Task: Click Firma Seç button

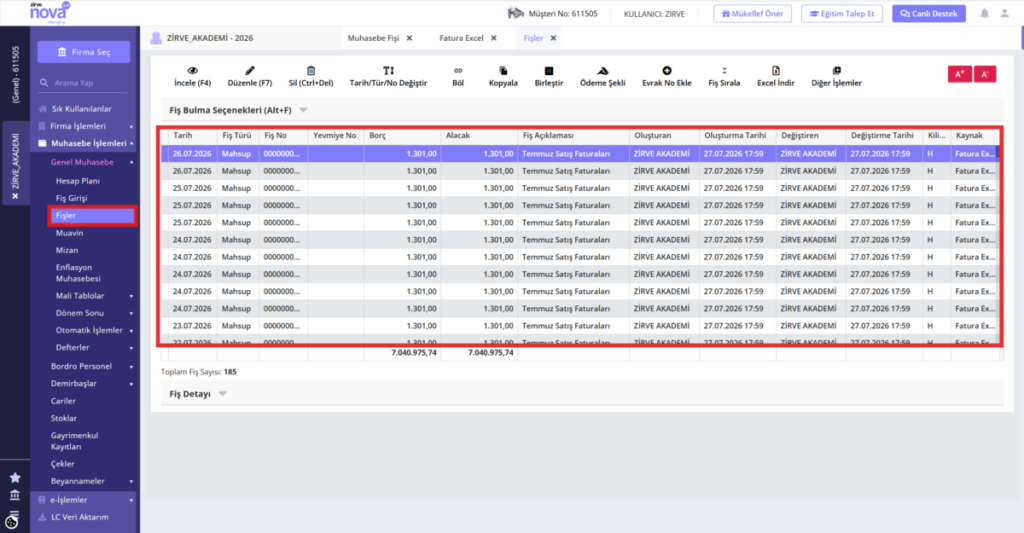Action: pyautogui.click(x=84, y=52)
